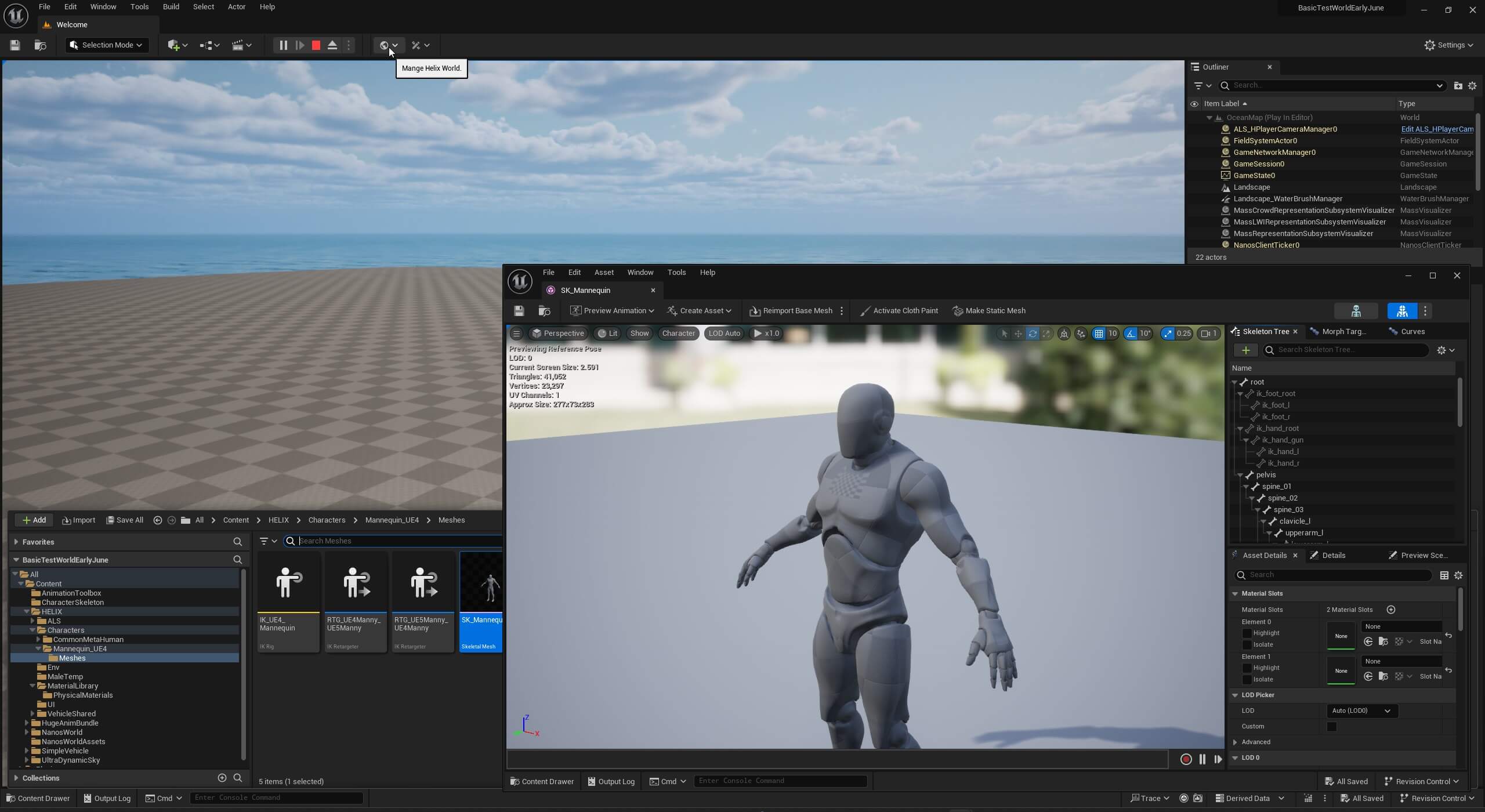The image size is (1485, 812).
Task: Enable Highlight for material Element 0
Action: tap(1247, 633)
